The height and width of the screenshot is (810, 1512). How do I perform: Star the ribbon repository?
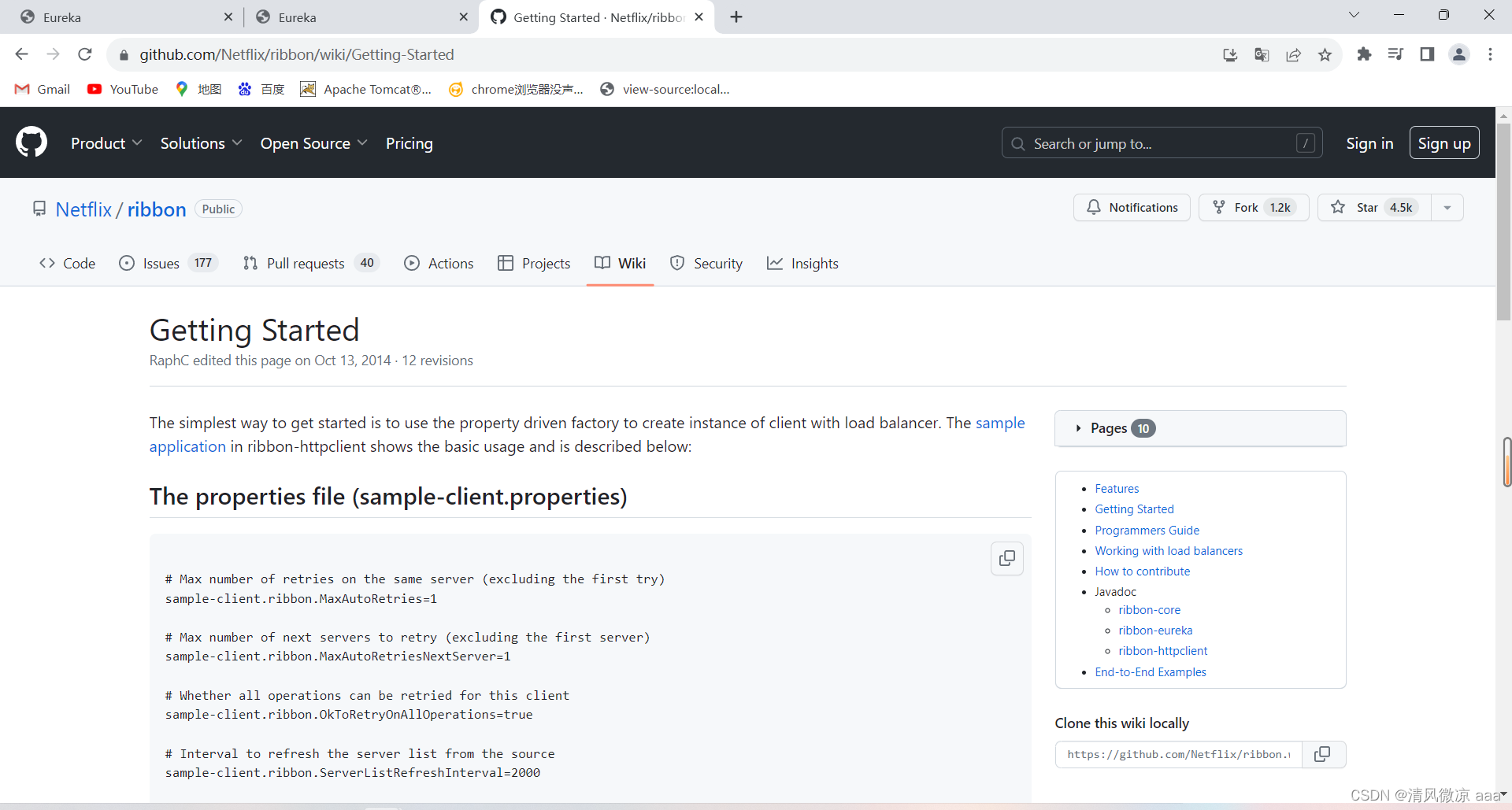[x=1374, y=208]
